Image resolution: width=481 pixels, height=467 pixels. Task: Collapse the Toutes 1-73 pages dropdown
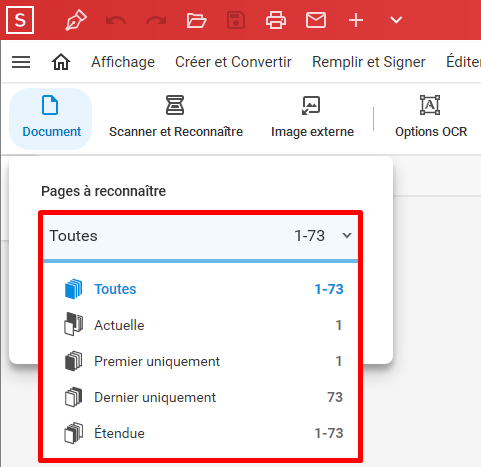[x=200, y=236]
